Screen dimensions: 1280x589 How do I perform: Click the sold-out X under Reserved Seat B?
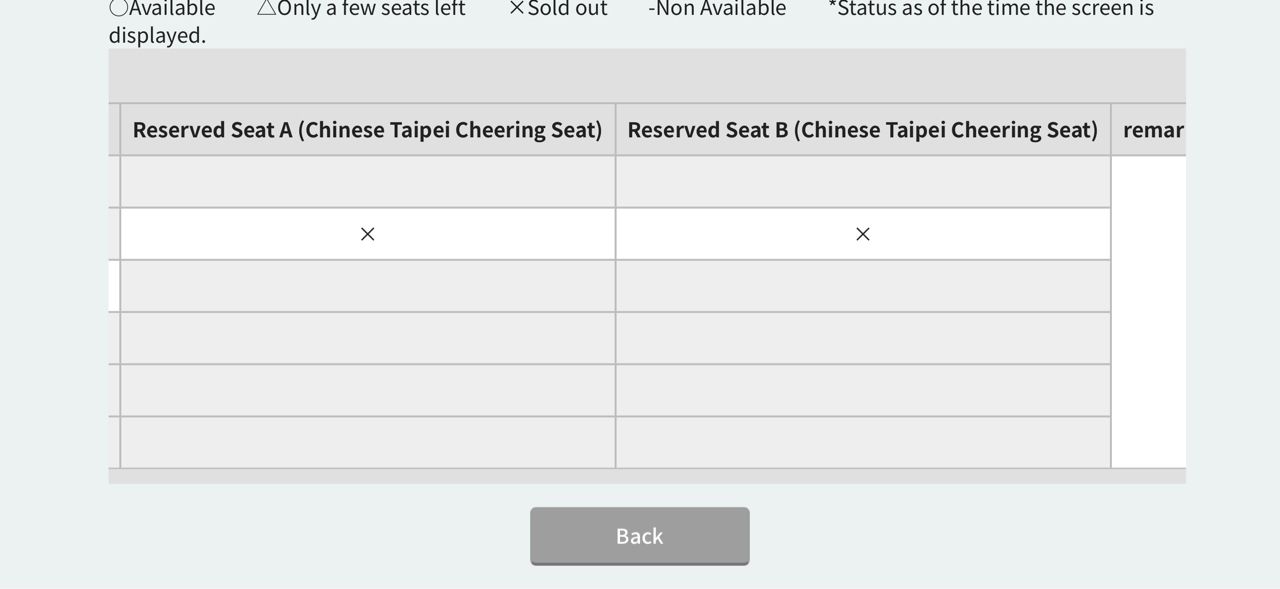[863, 234]
